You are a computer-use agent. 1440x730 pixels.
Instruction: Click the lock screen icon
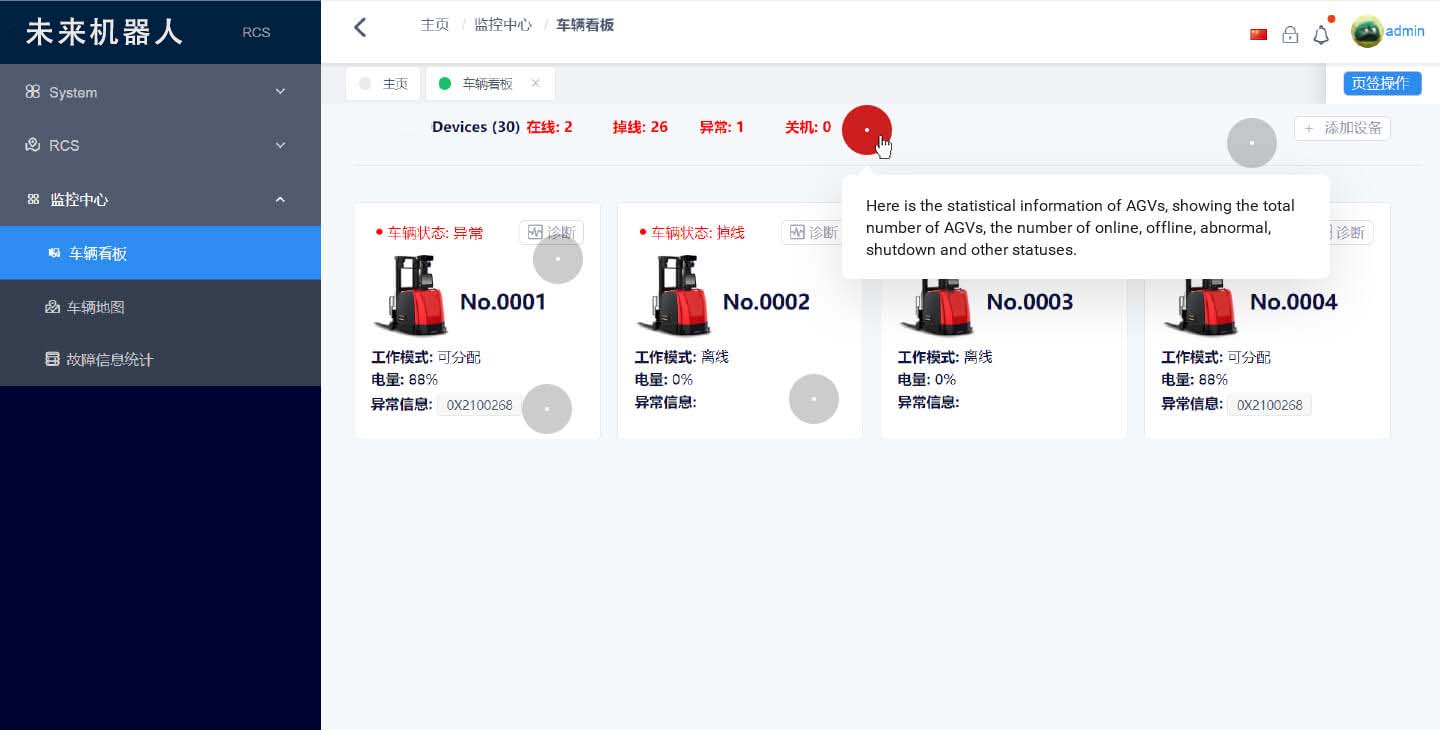pos(1290,35)
